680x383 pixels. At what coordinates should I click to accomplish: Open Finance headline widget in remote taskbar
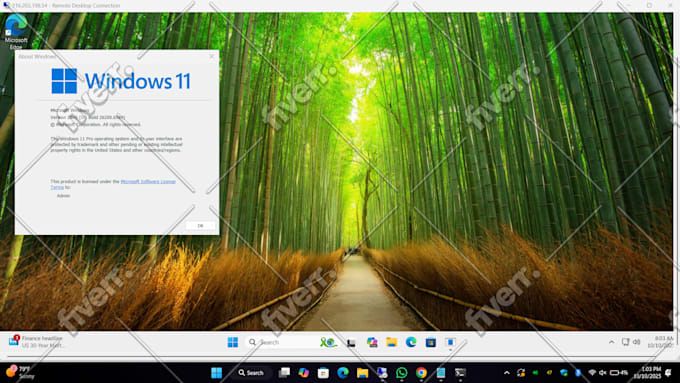coord(37,342)
